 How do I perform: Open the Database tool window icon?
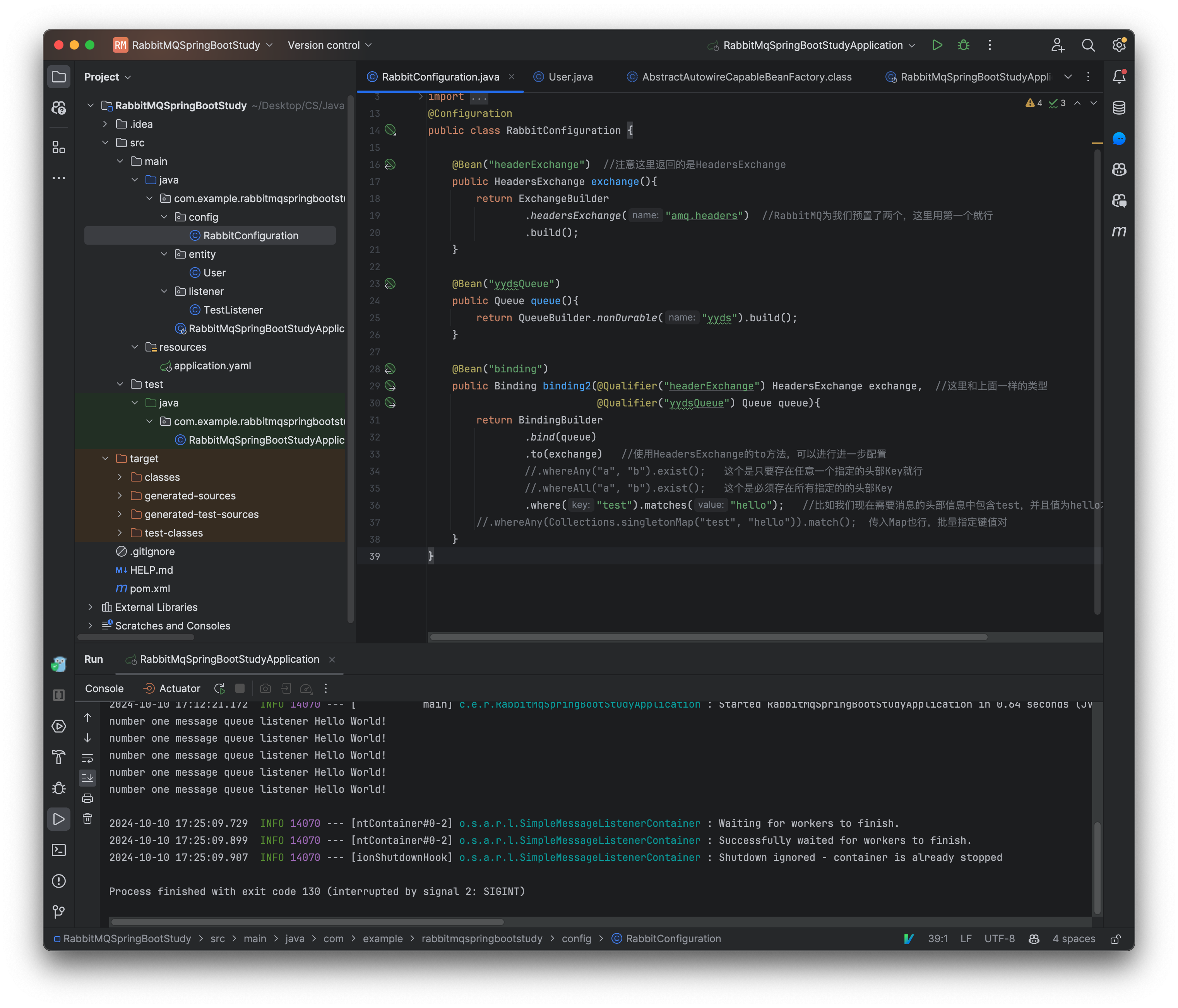[1118, 107]
